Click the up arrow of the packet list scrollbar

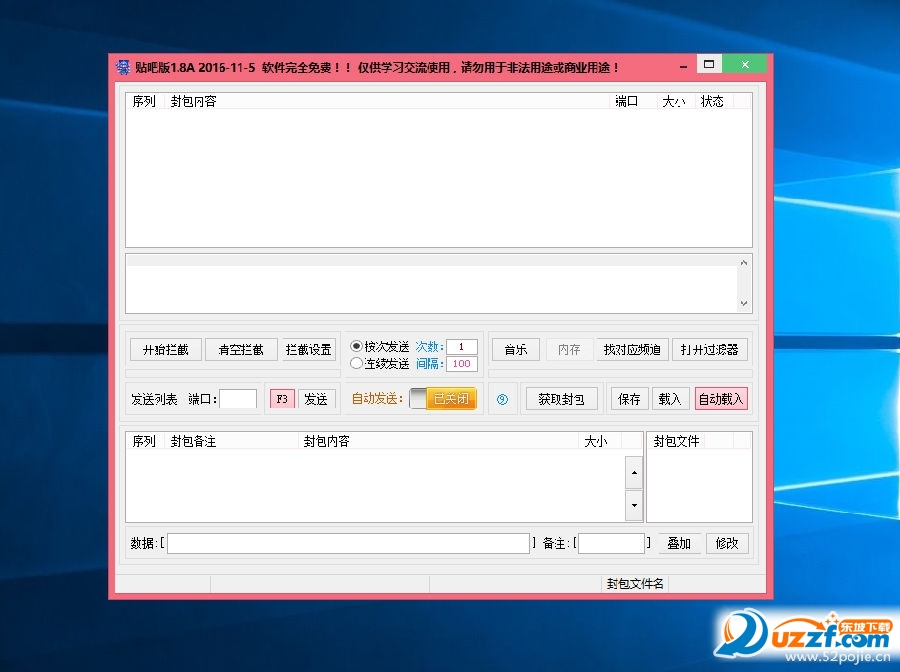coord(634,473)
